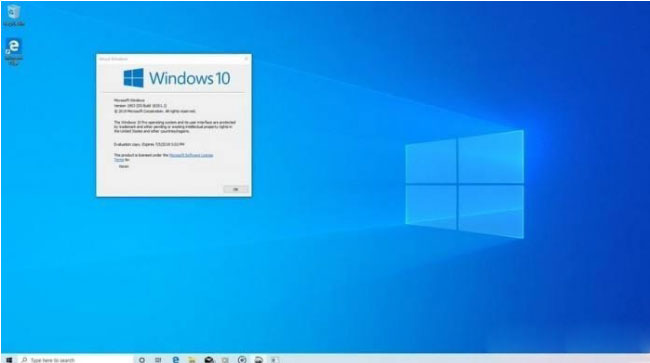Open File Explorer from the taskbar

tap(192, 360)
